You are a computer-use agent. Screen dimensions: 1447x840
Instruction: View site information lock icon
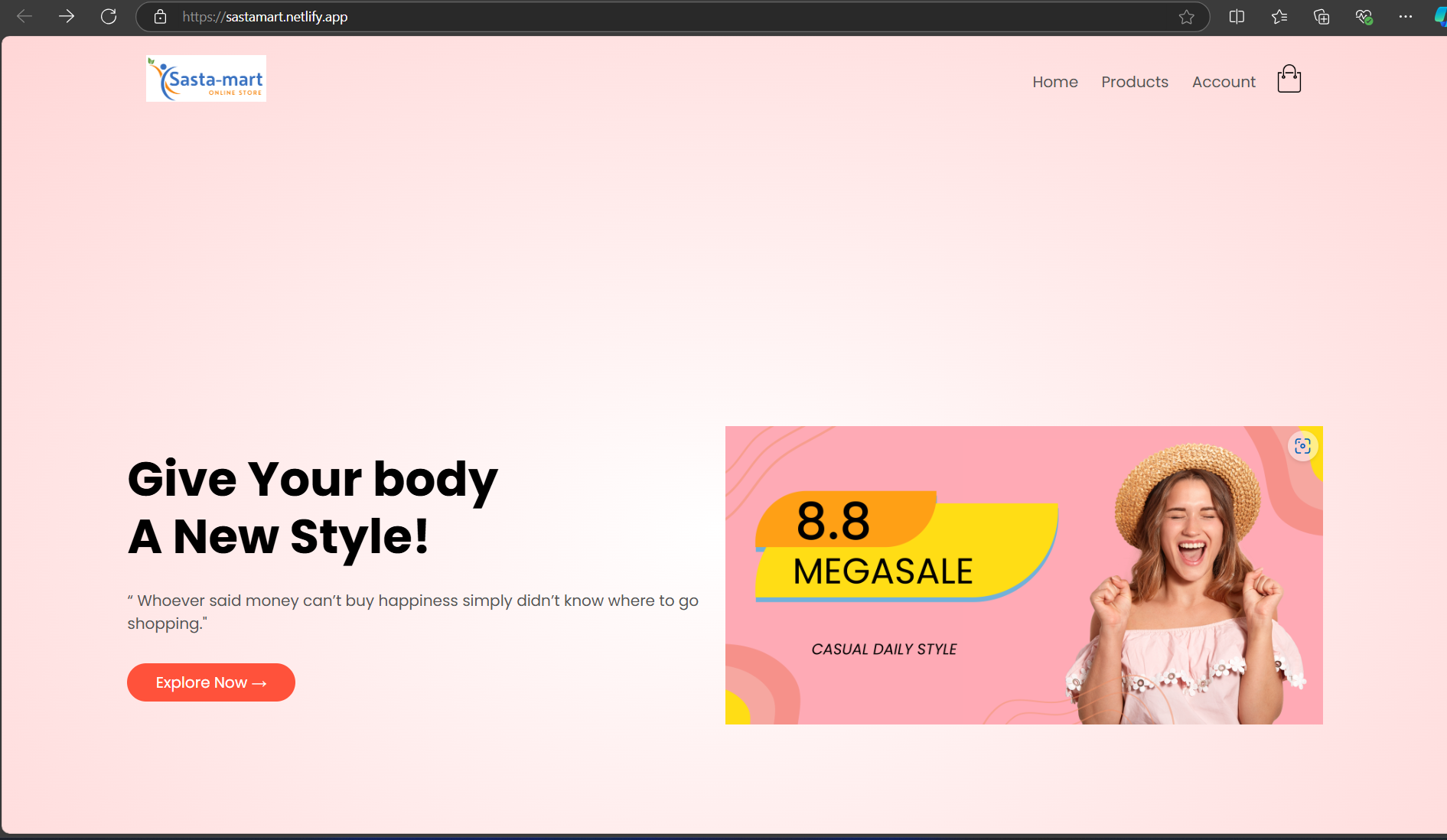tap(160, 17)
